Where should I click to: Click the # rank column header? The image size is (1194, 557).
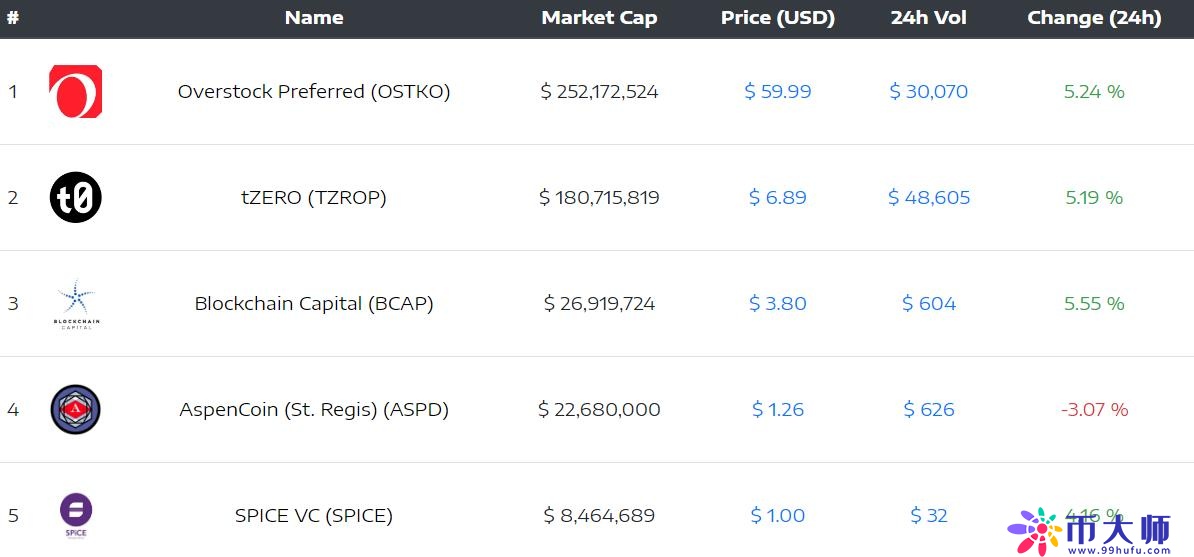[x=12, y=18]
